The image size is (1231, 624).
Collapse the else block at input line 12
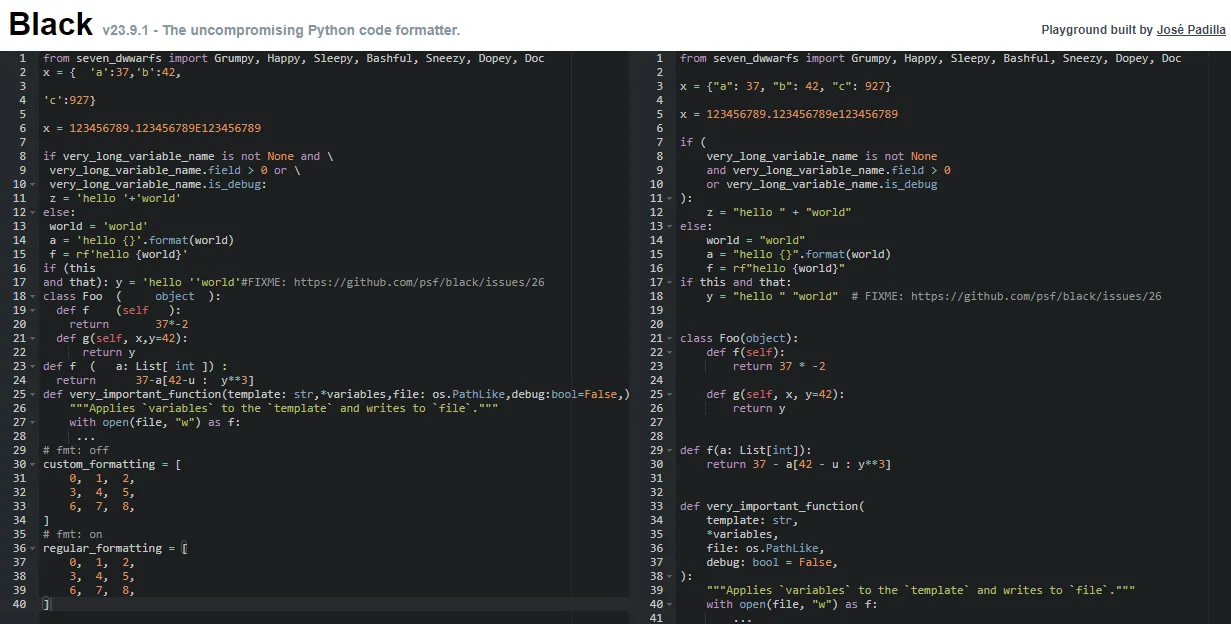(33, 212)
